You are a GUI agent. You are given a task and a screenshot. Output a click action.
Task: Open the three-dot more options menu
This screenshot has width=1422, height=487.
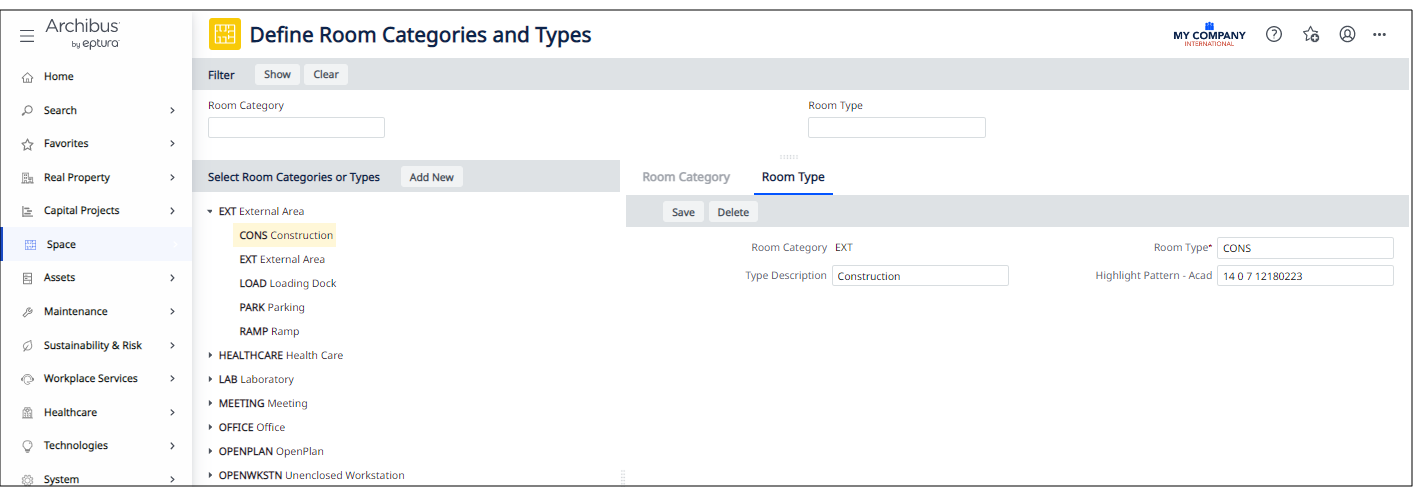tap(1380, 34)
